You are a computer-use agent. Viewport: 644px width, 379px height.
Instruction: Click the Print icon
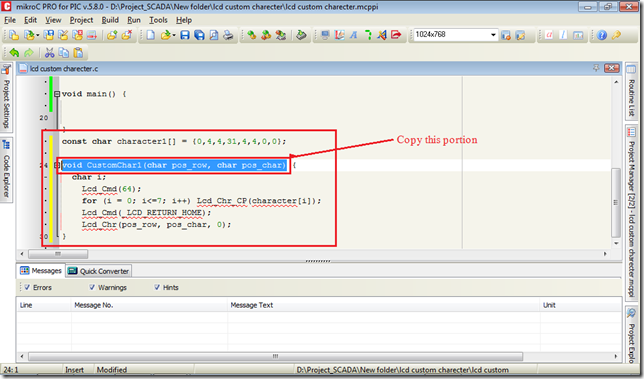click(228, 35)
